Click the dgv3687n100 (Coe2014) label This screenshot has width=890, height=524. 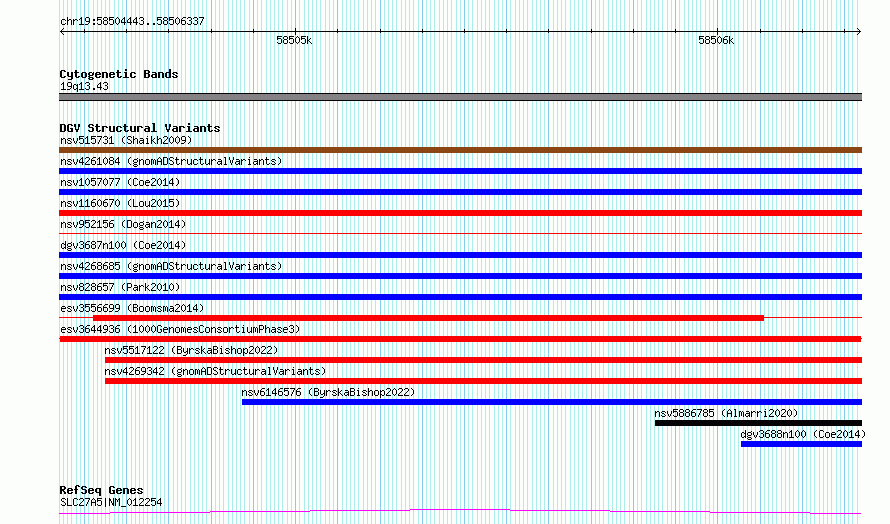123,245
